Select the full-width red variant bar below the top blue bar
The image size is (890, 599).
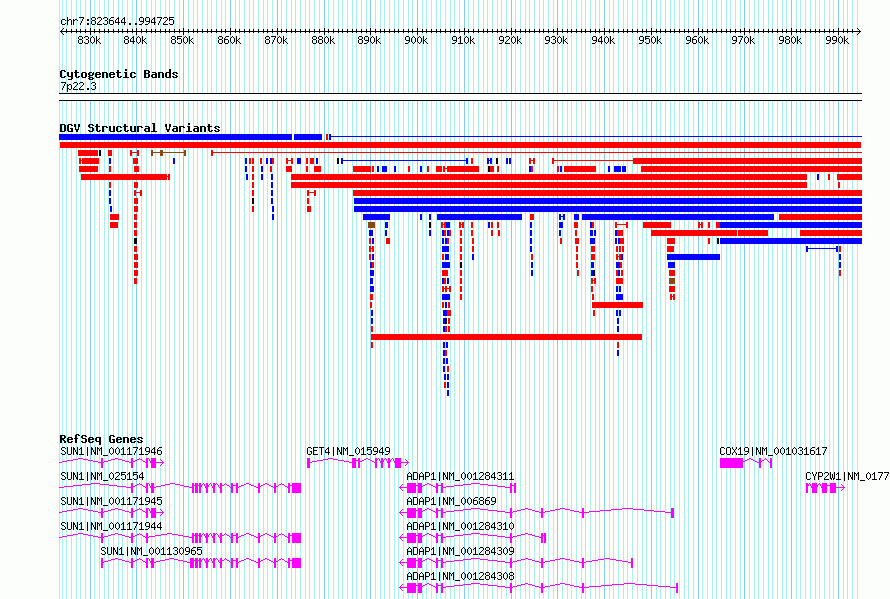460,145
